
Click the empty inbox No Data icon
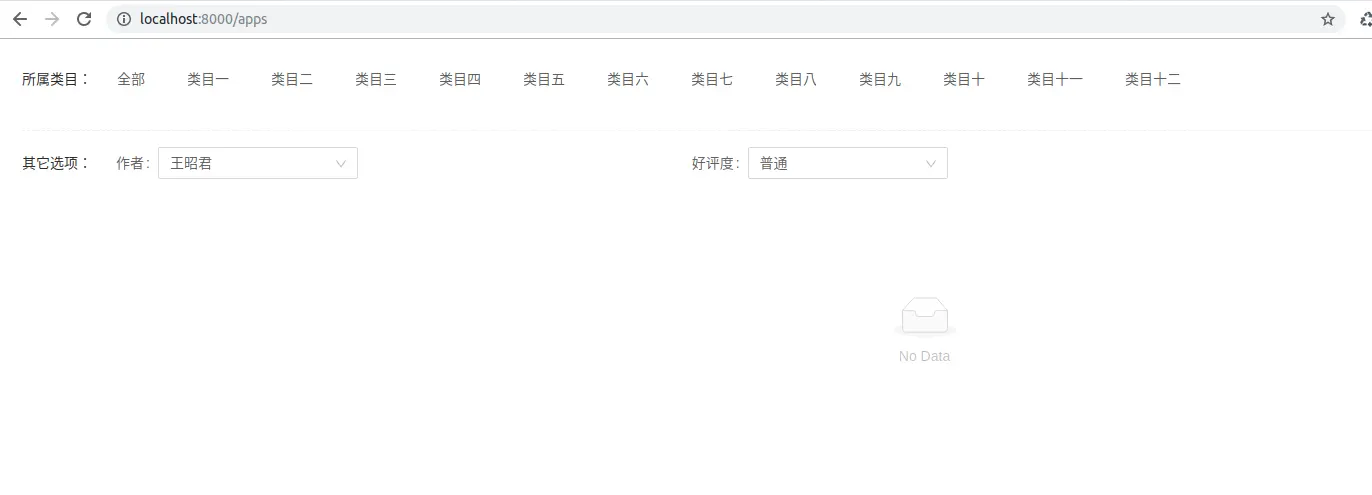[924, 316]
